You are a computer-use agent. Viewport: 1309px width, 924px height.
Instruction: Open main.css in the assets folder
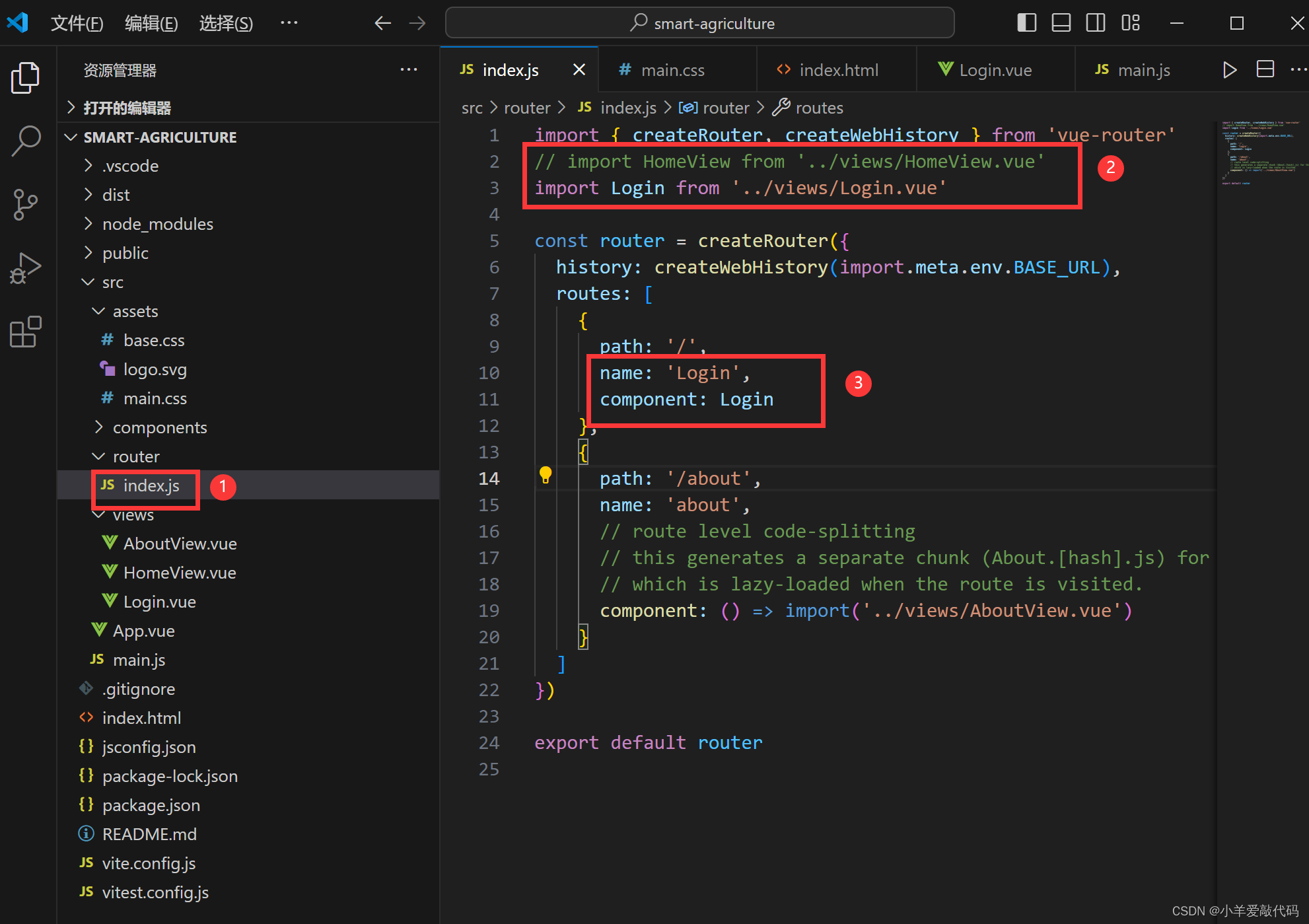(x=248, y=398)
